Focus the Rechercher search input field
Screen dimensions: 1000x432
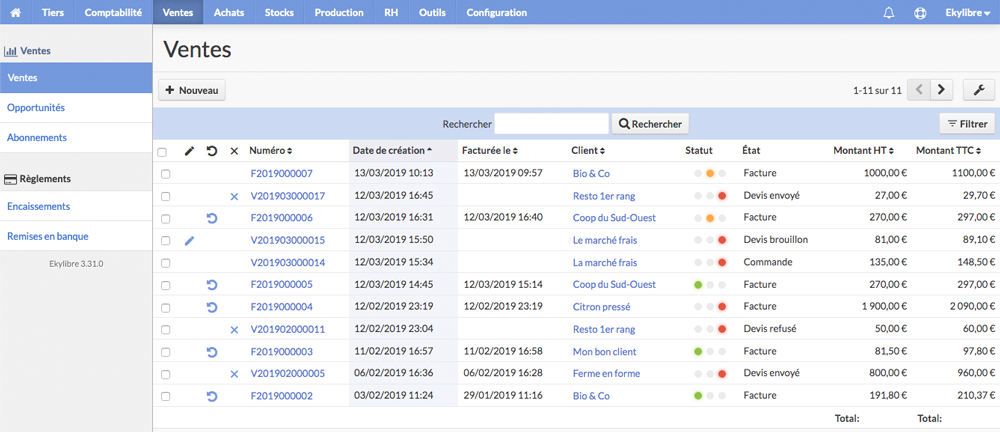(552, 124)
